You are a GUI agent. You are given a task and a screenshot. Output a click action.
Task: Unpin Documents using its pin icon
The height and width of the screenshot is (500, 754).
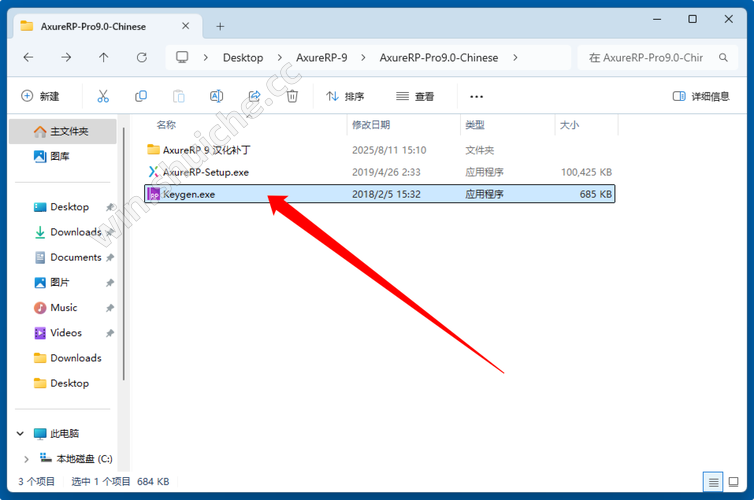point(110,258)
